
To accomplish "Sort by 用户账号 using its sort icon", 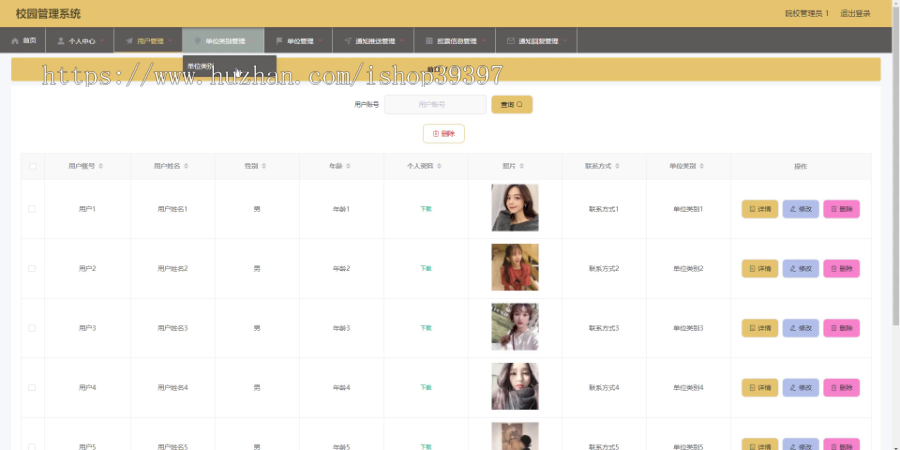I will tap(100, 166).
